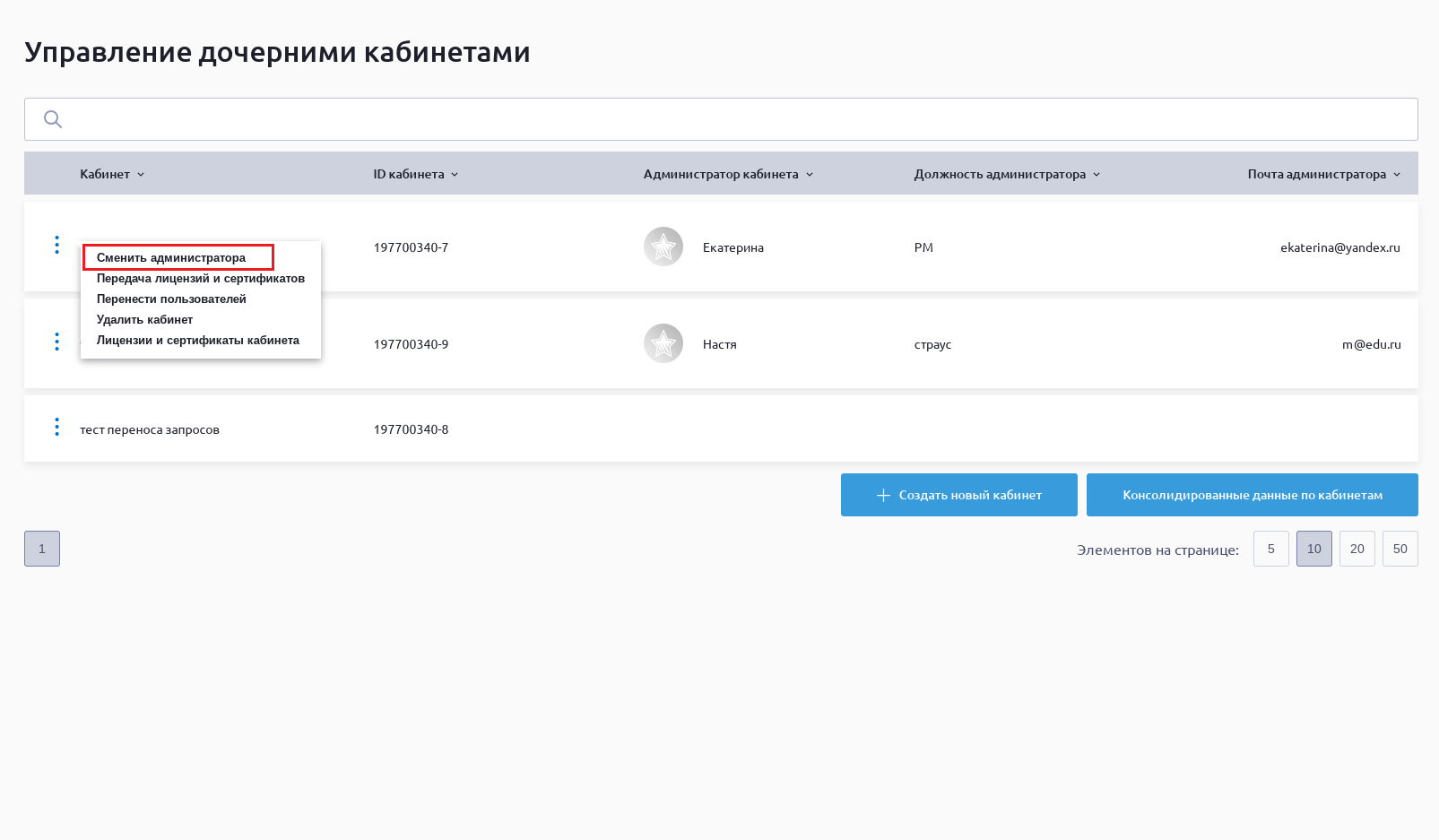1439x840 pixels.
Task: Open three-dot menu for тест переноса запросов
Action: pos(56,427)
